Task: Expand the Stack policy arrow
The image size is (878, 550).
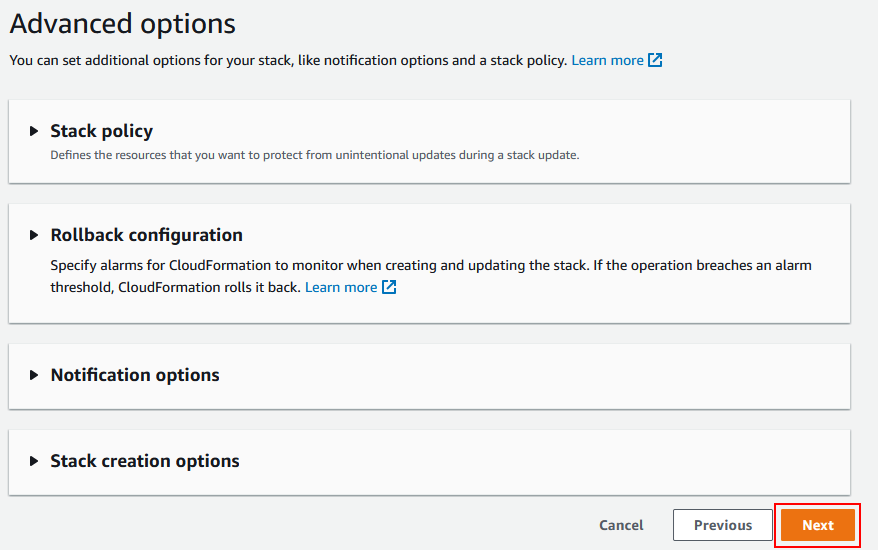Action: coord(34,131)
